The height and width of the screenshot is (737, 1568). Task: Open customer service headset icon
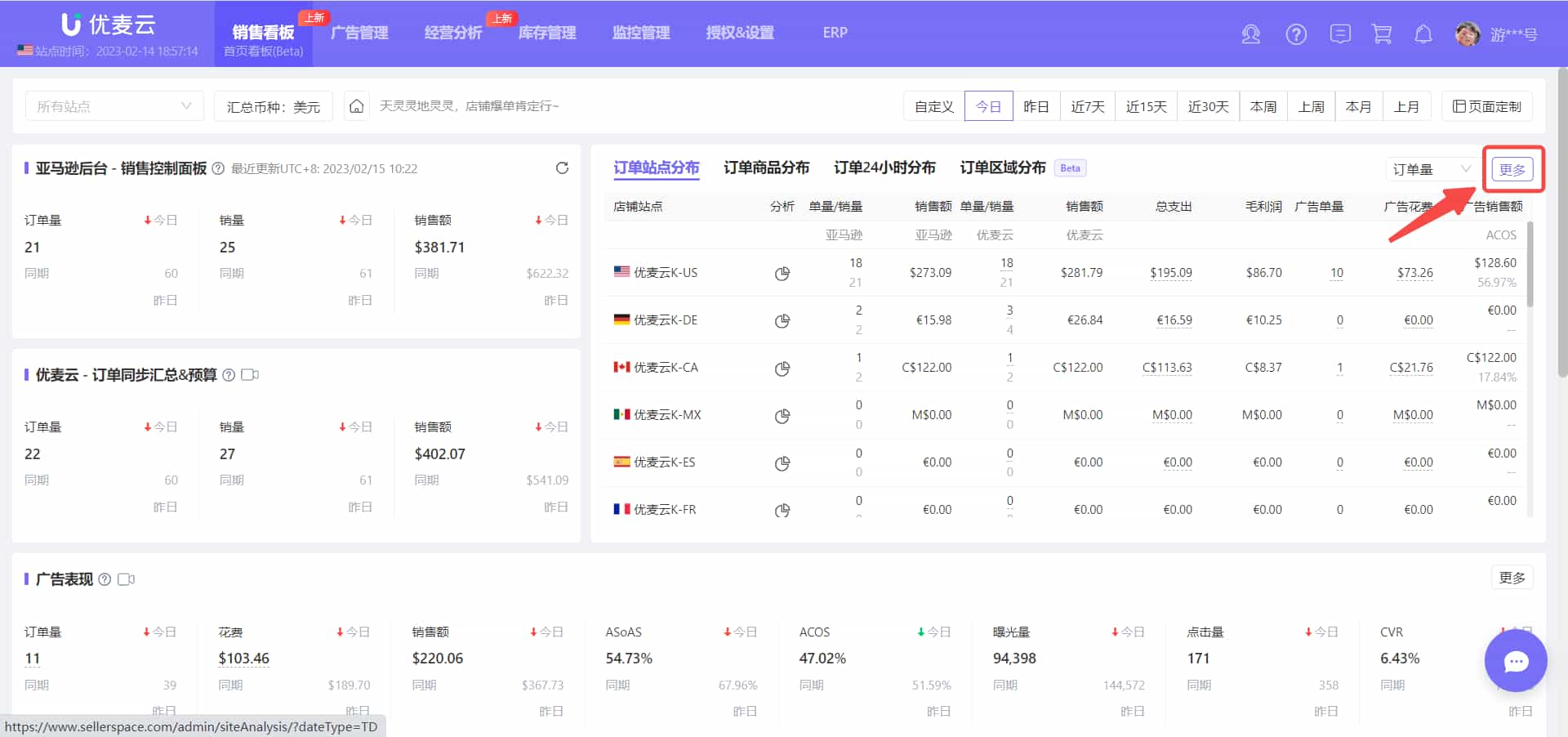1250,33
